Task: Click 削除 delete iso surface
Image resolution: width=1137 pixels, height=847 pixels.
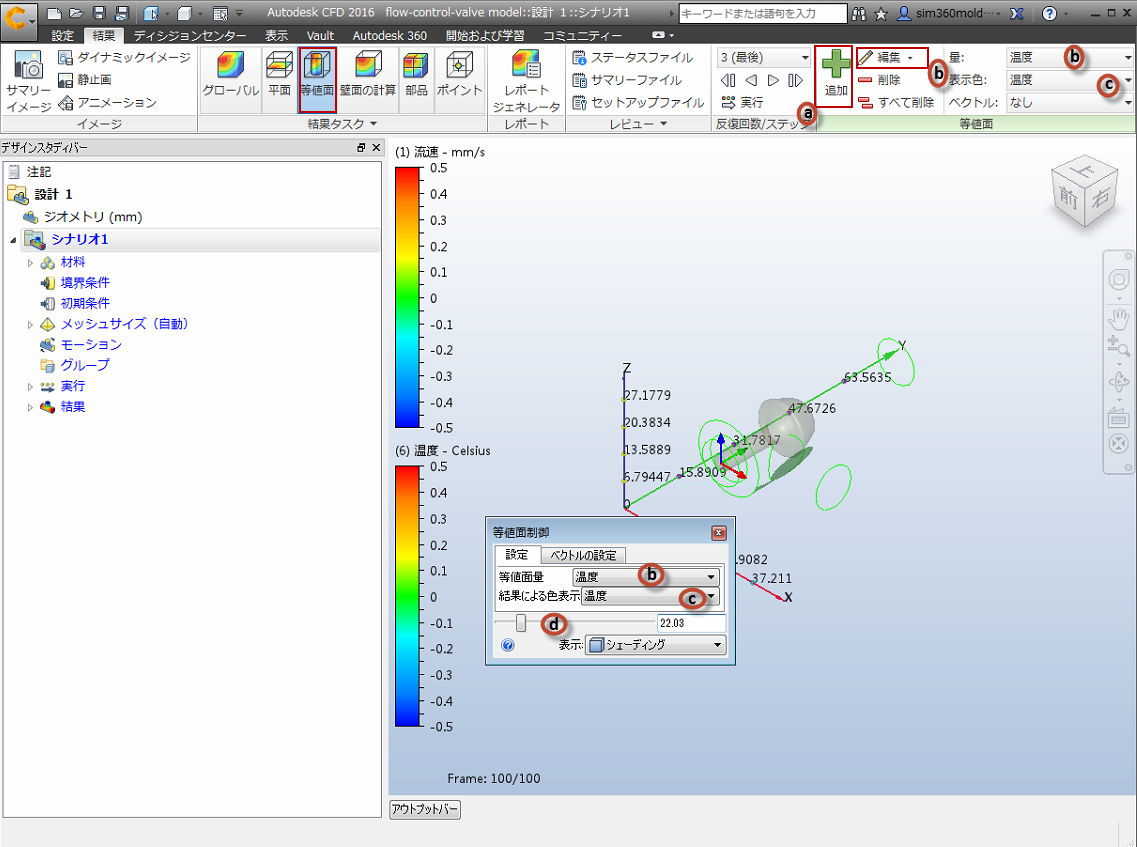Action: (880, 80)
